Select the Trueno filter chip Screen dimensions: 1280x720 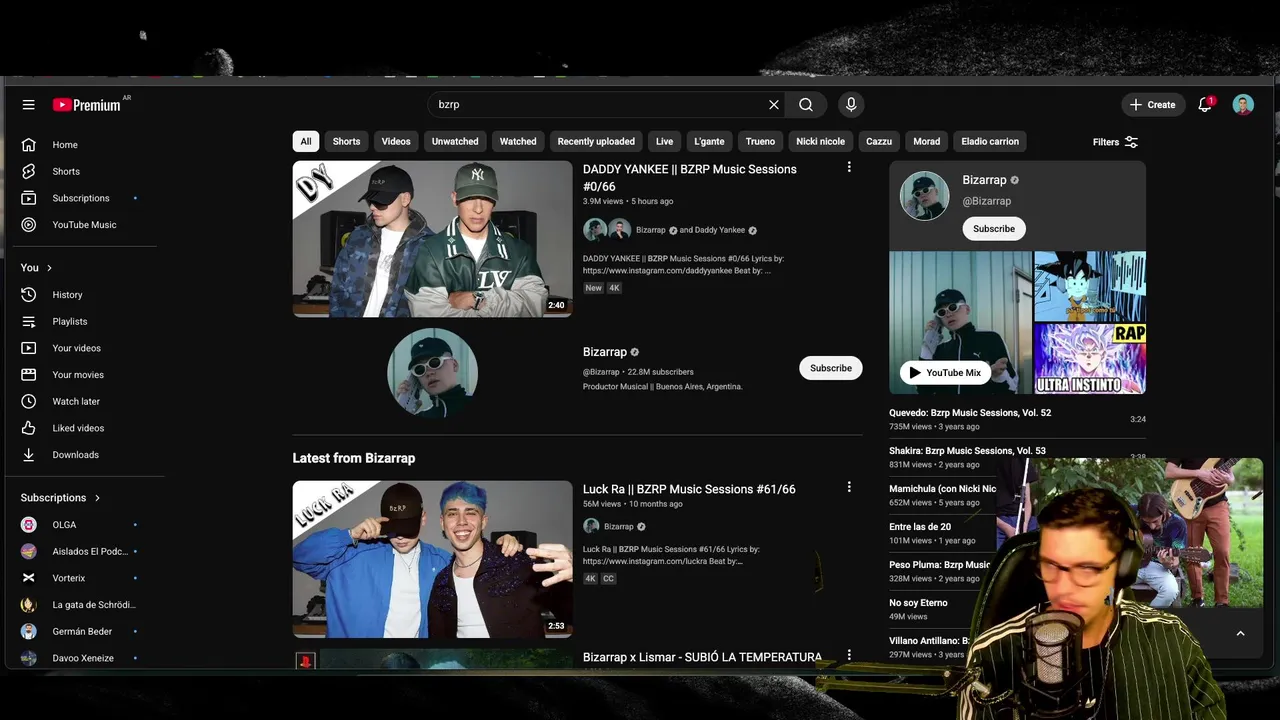pyautogui.click(x=760, y=141)
